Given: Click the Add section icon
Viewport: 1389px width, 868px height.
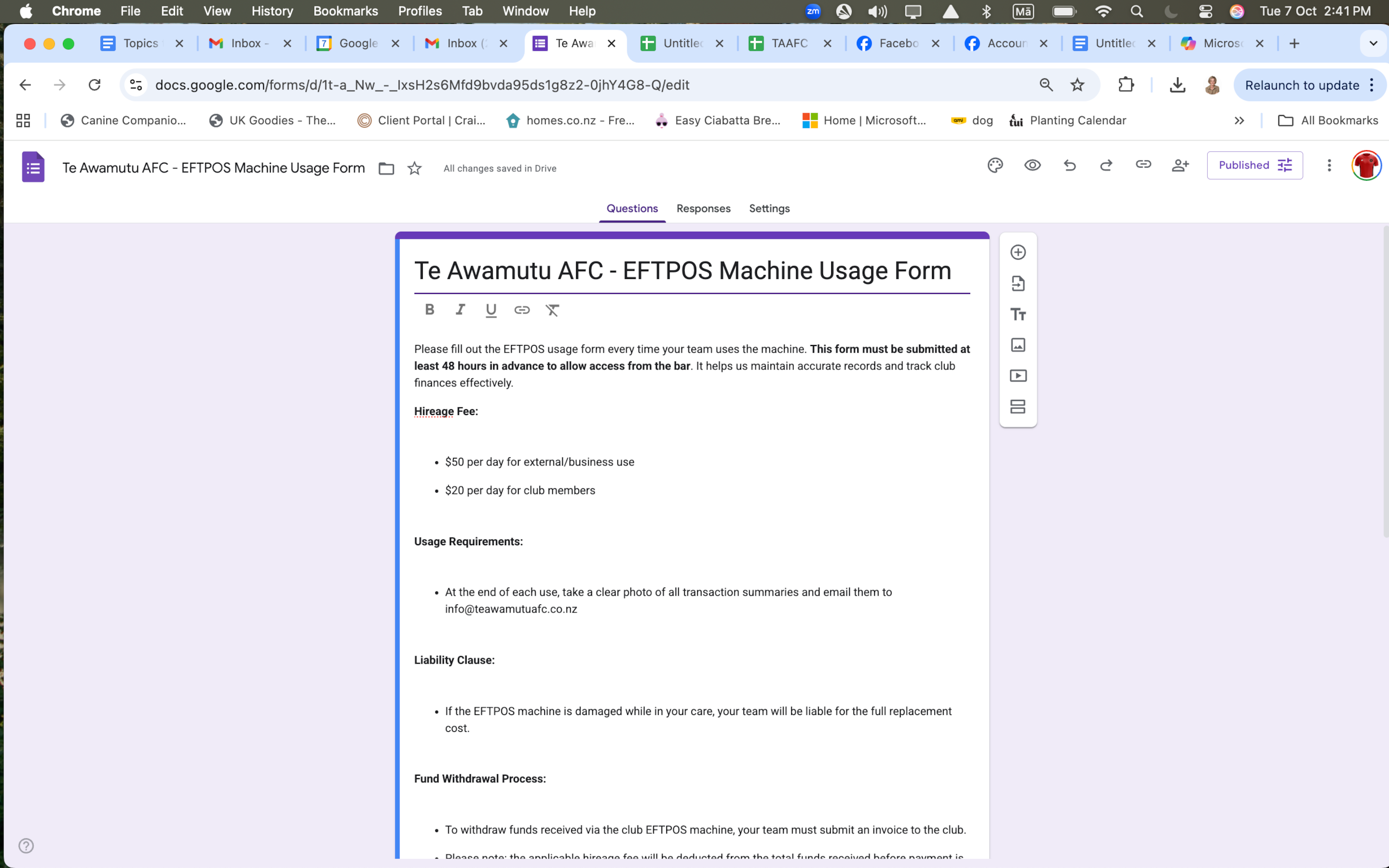Looking at the screenshot, I should click(x=1018, y=407).
